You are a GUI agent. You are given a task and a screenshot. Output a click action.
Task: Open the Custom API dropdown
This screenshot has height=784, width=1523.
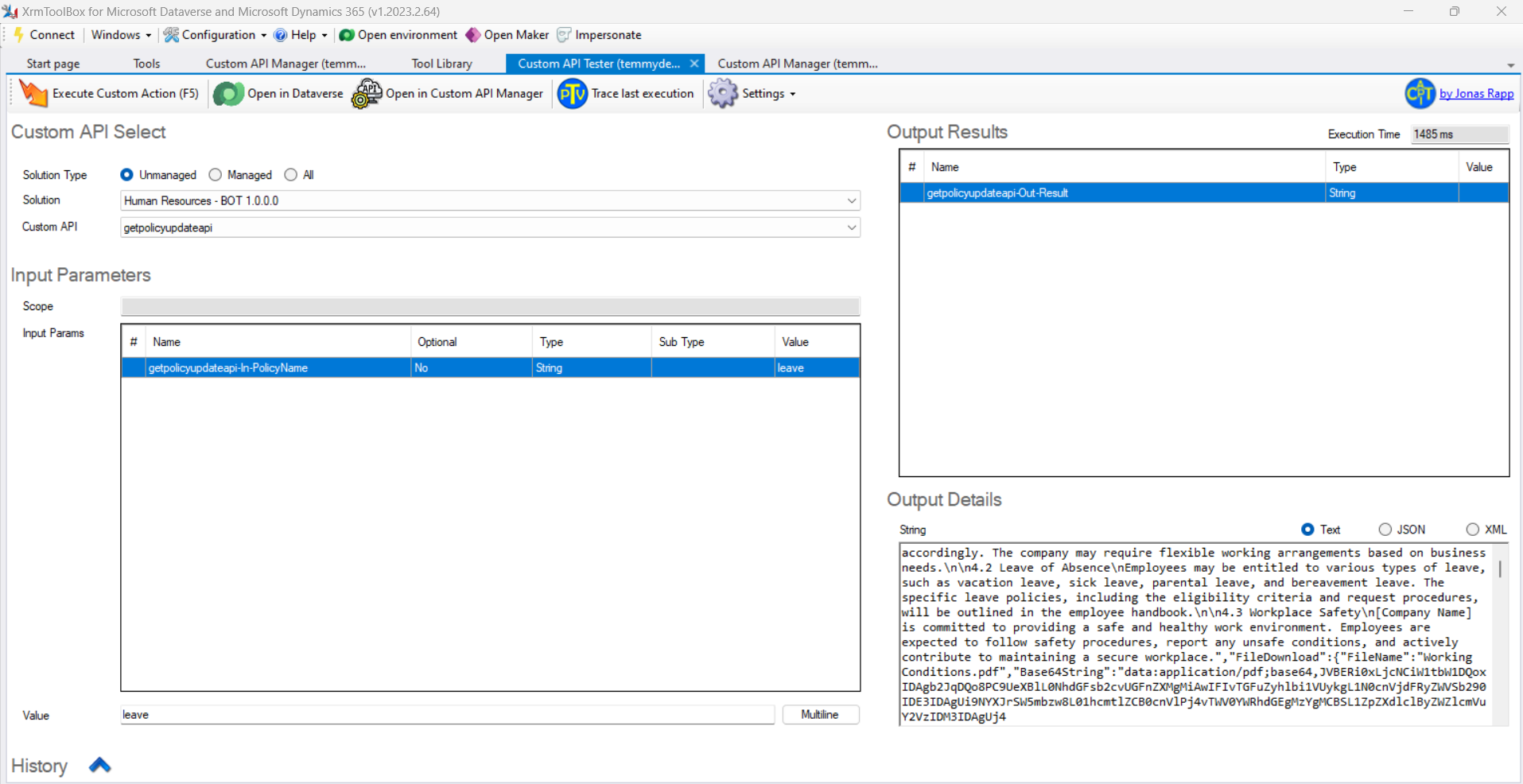pyautogui.click(x=852, y=227)
